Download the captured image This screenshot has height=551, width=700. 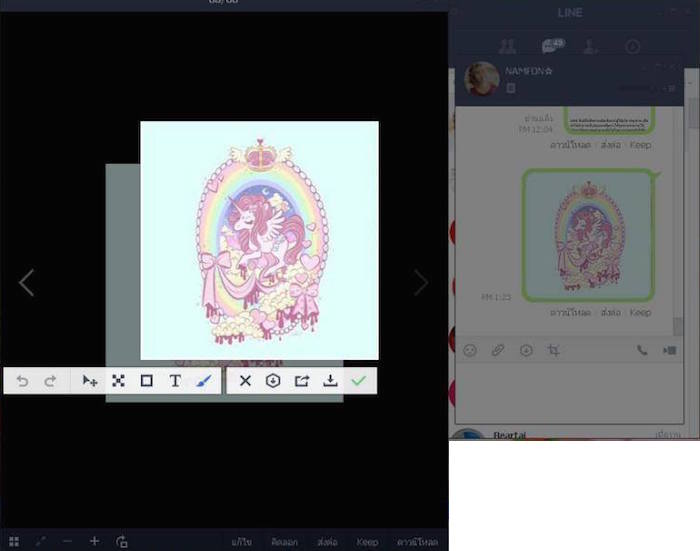tap(330, 381)
